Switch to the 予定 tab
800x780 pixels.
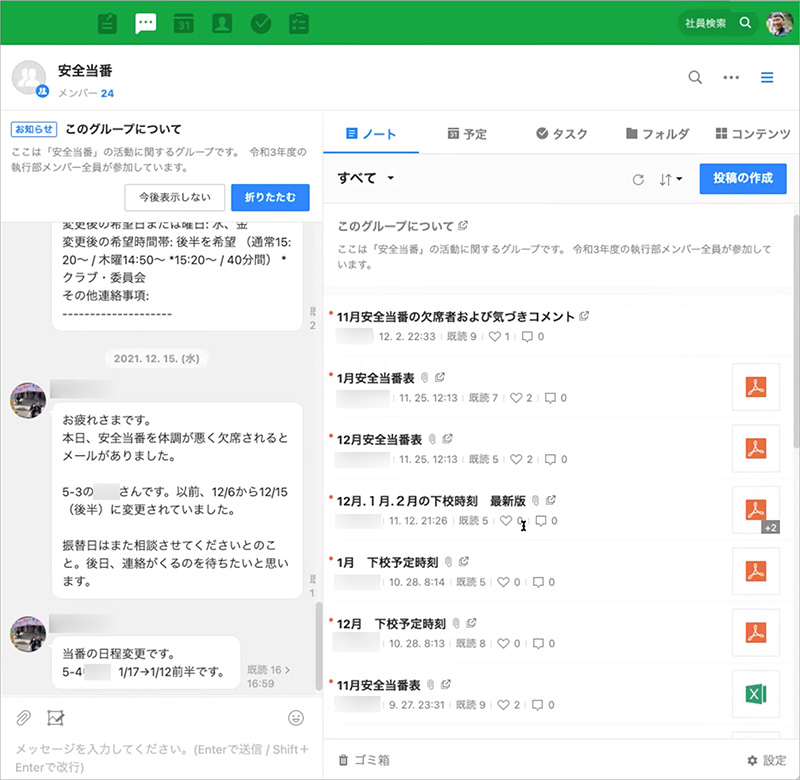click(467, 134)
